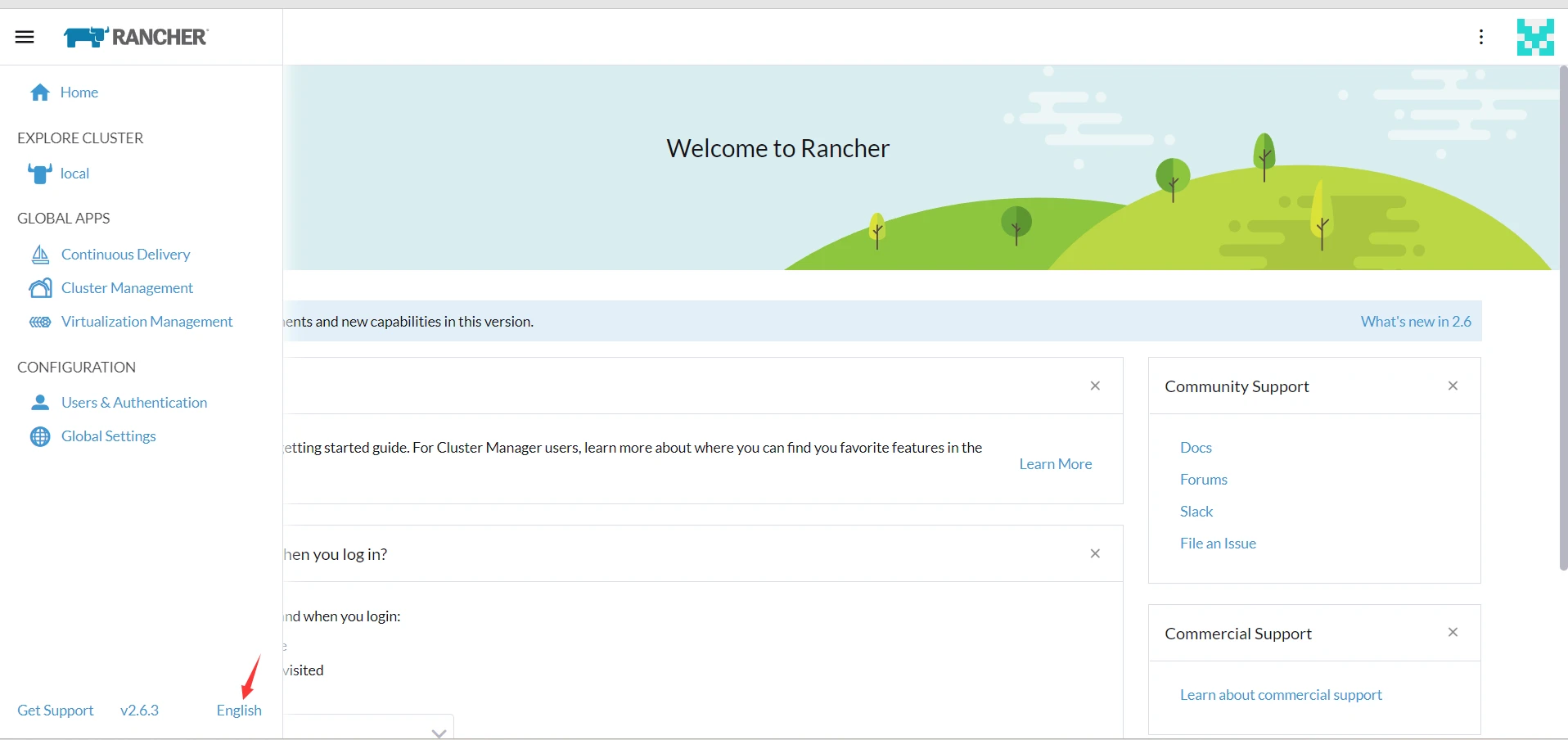
Task: Click the Users & Authentication person icon
Action: pos(40,403)
